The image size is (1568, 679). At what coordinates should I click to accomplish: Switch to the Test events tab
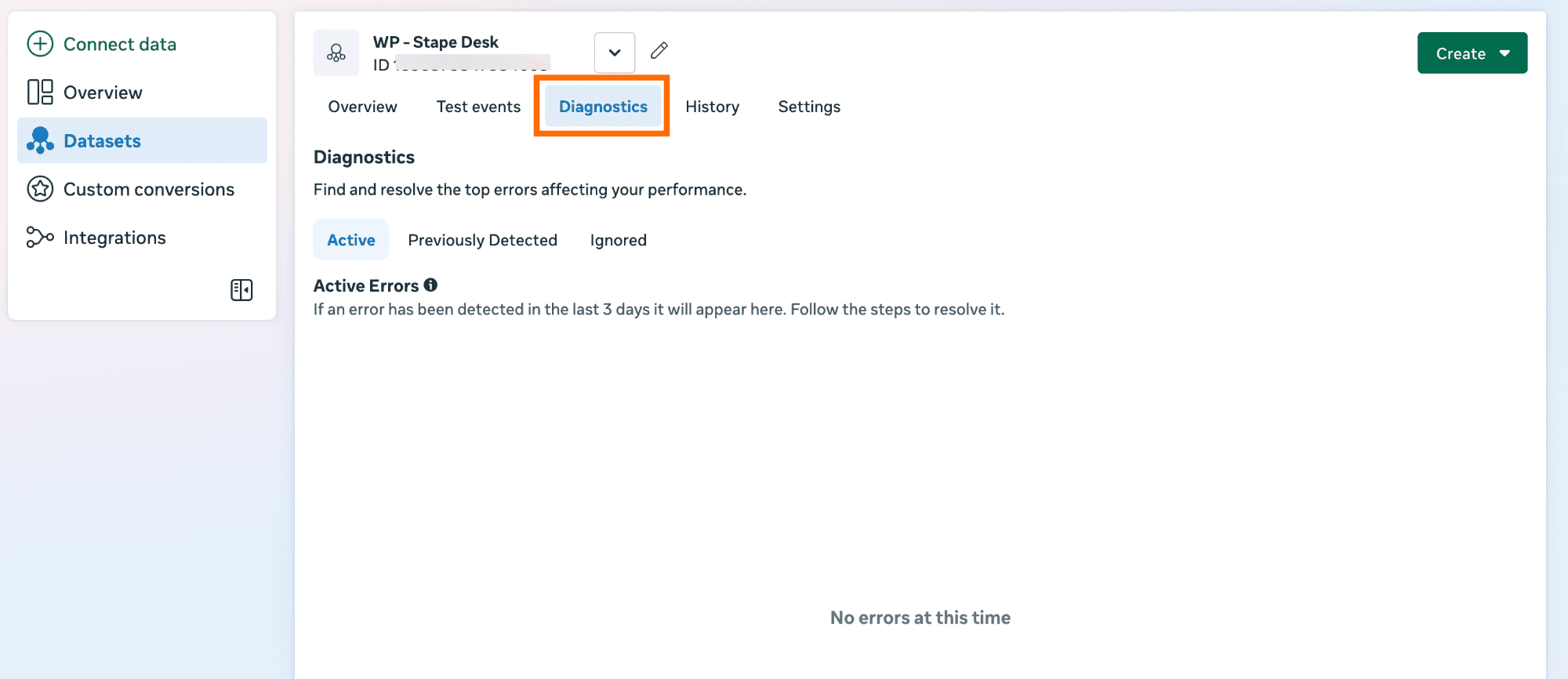(478, 107)
